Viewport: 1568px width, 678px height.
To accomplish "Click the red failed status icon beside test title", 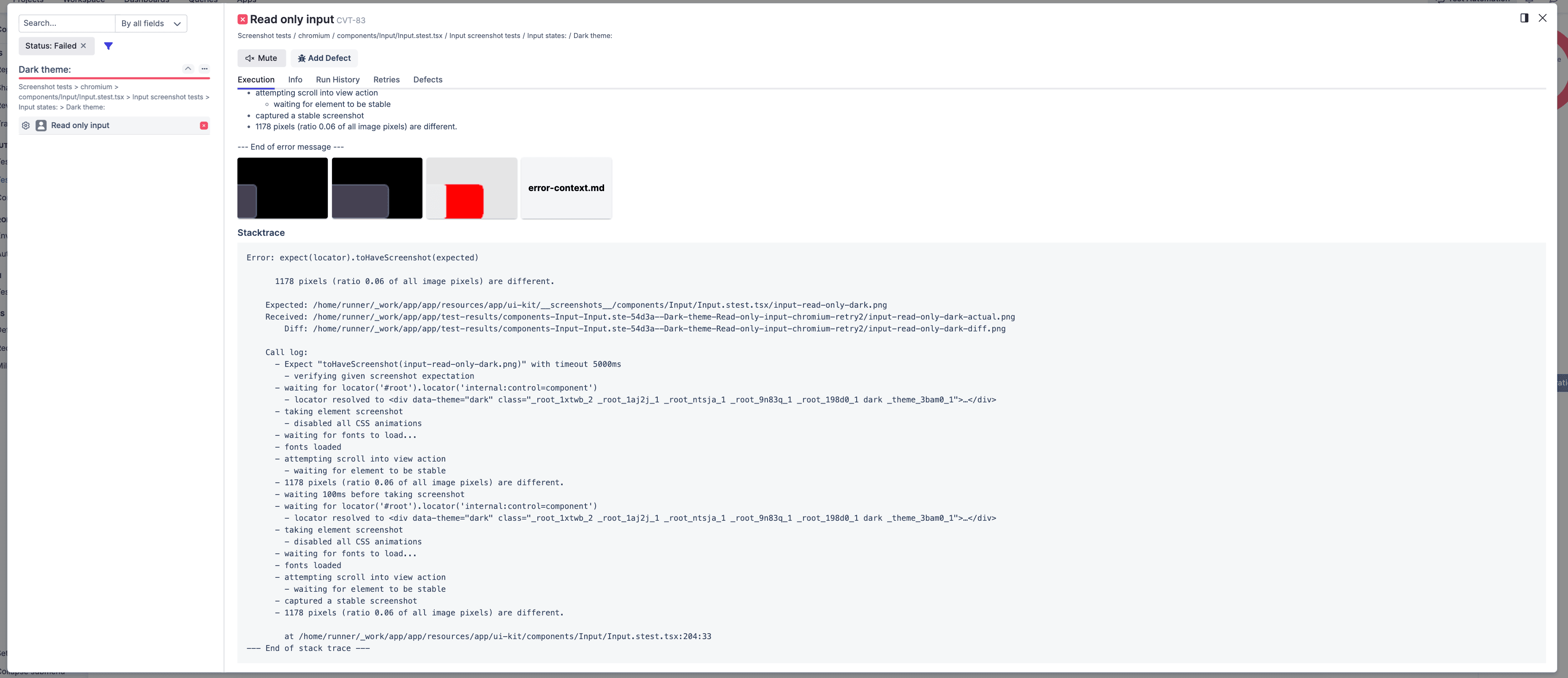I will tap(242, 19).
